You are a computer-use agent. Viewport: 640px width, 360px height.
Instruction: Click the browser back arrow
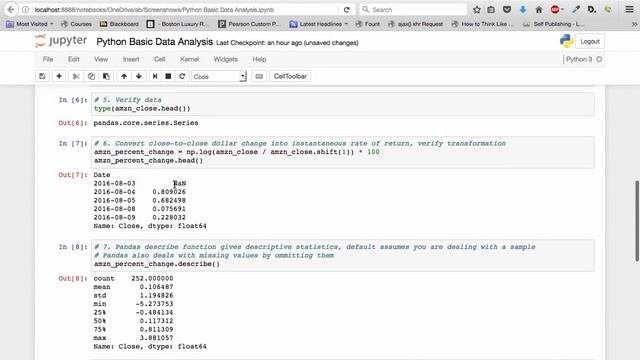click(11, 9)
